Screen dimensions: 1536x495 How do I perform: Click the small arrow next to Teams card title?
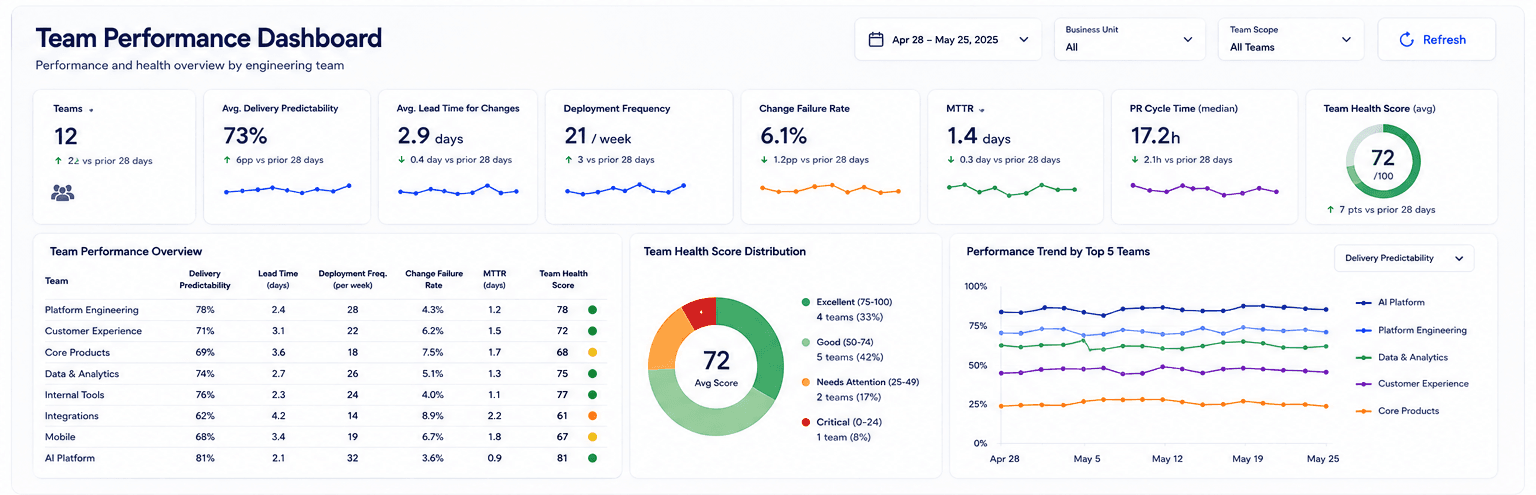[92, 110]
